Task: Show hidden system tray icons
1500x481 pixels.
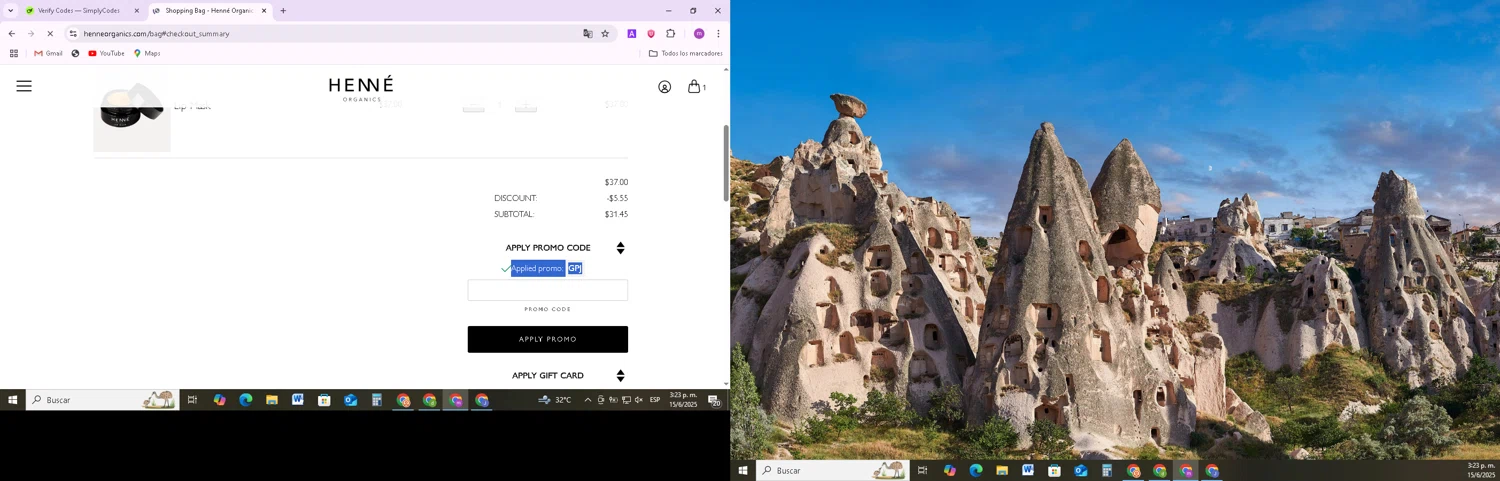Action: (x=587, y=400)
